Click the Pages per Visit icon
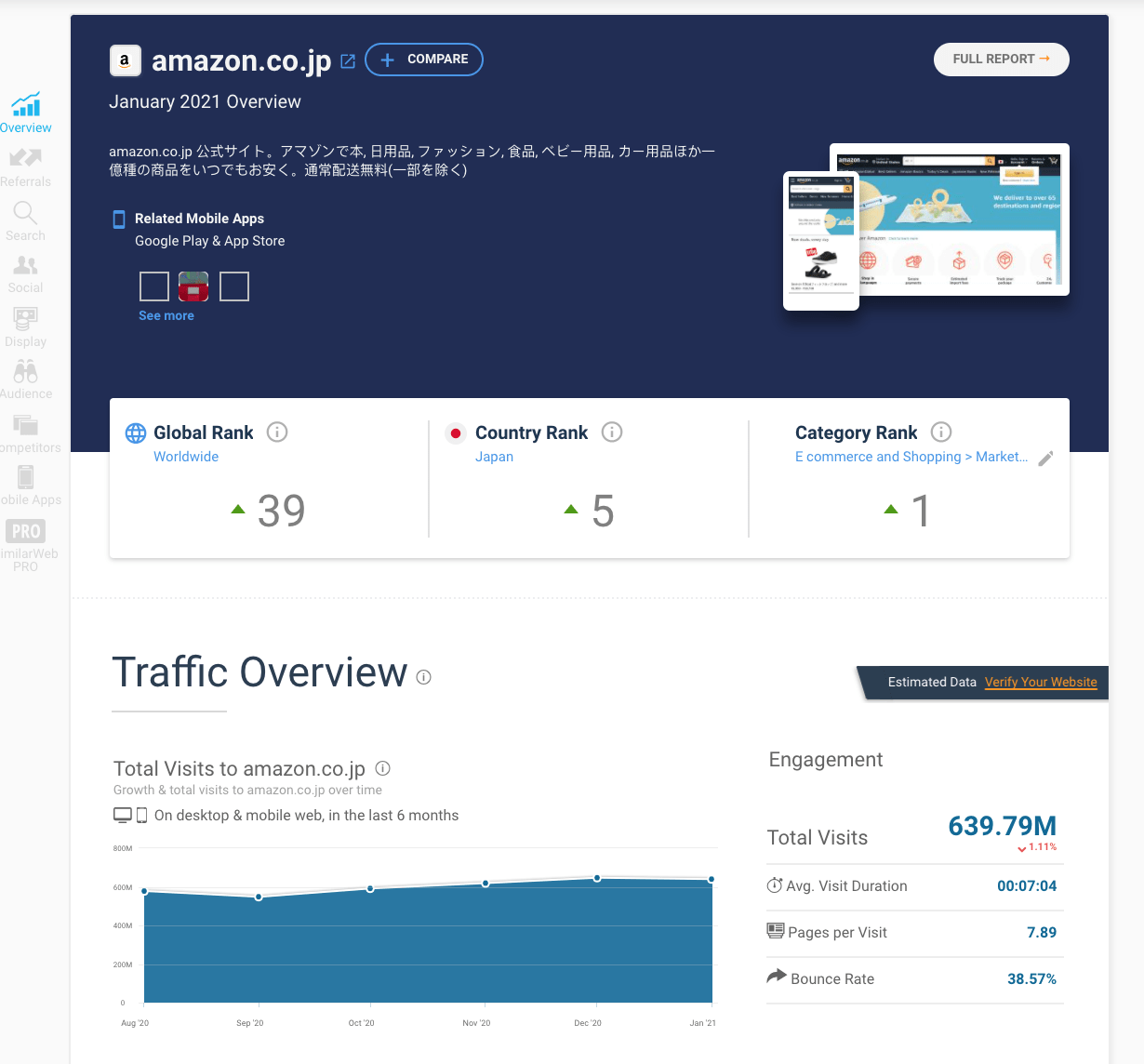 tap(776, 931)
